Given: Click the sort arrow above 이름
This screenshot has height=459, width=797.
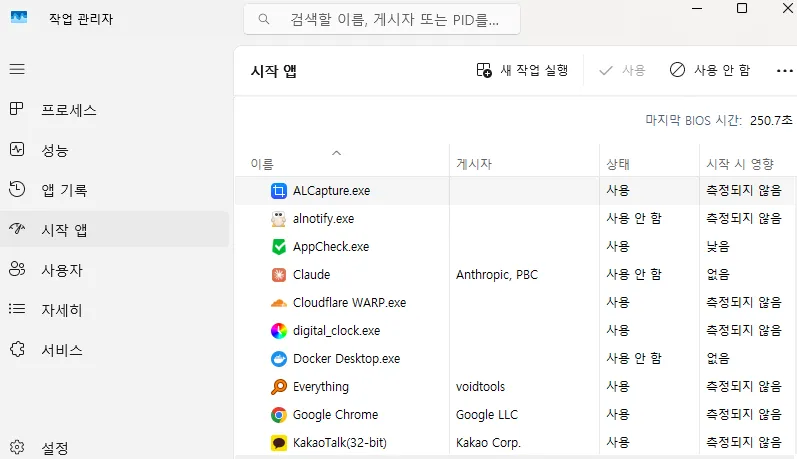Looking at the screenshot, I should click(x=336, y=152).
